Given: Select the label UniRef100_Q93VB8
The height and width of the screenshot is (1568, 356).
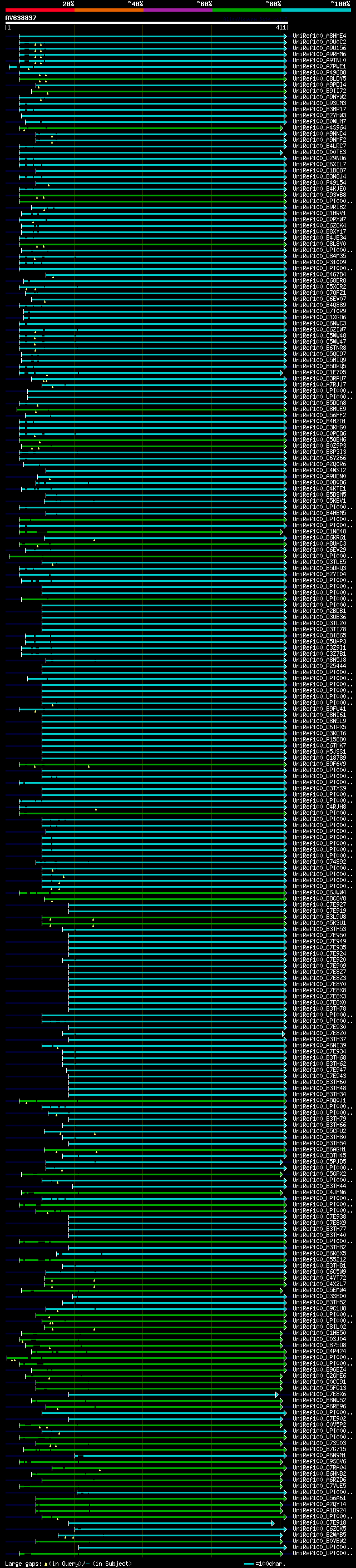Looking at the screenshot, I should click(x=319, y=195).
